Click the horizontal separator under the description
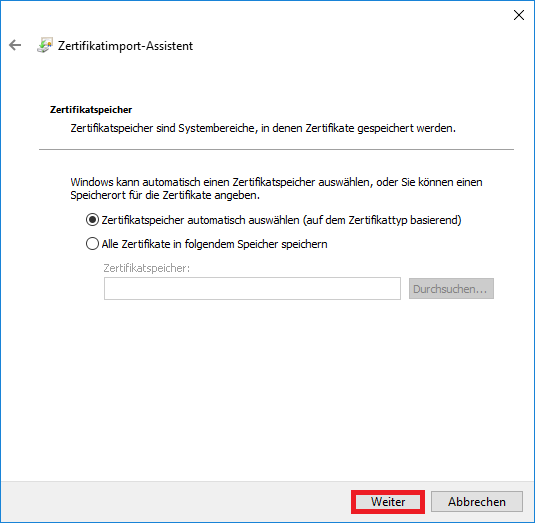This screenshot has height=523, width=535. [x=276, y=149]
